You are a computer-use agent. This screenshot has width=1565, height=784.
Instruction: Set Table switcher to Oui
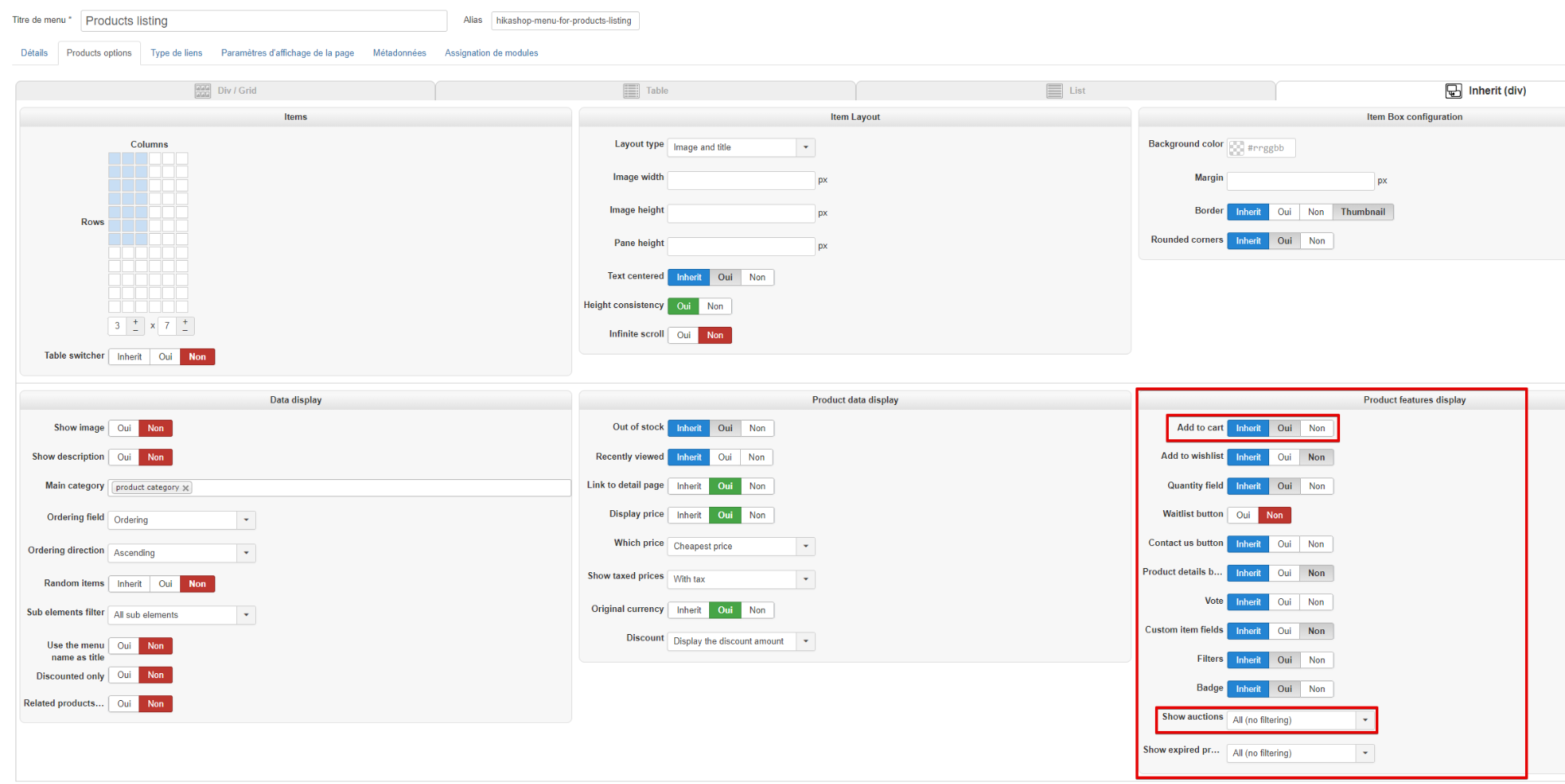pyautogui.click(x=165, y=357)
